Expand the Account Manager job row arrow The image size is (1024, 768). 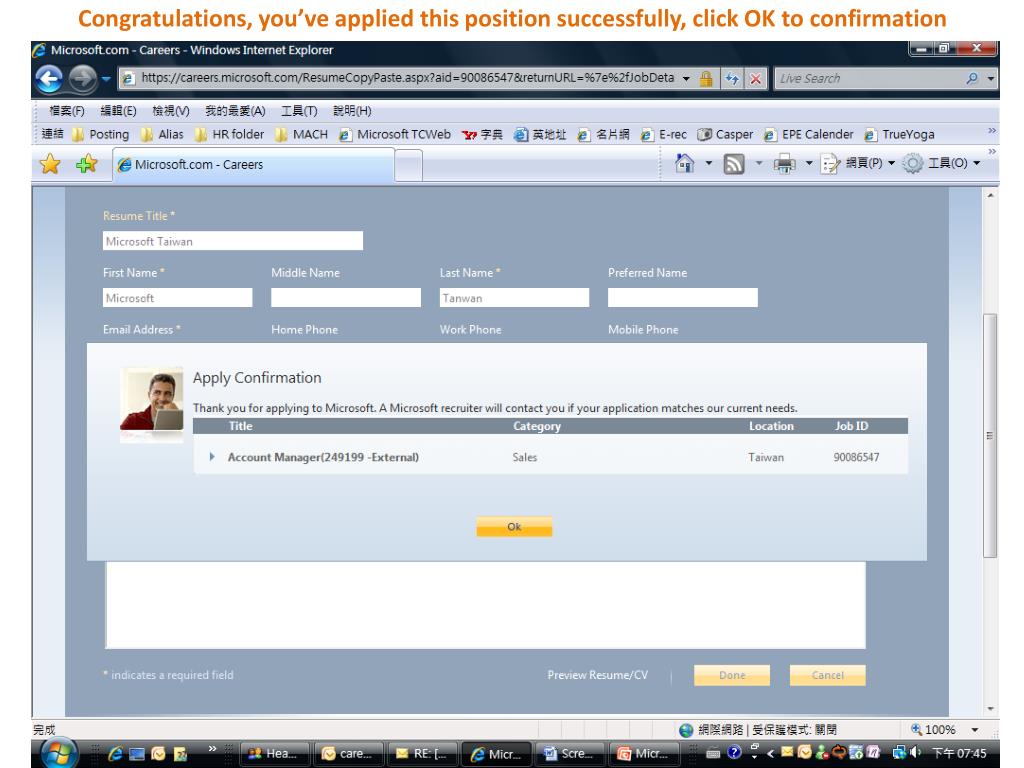(212, 457)
